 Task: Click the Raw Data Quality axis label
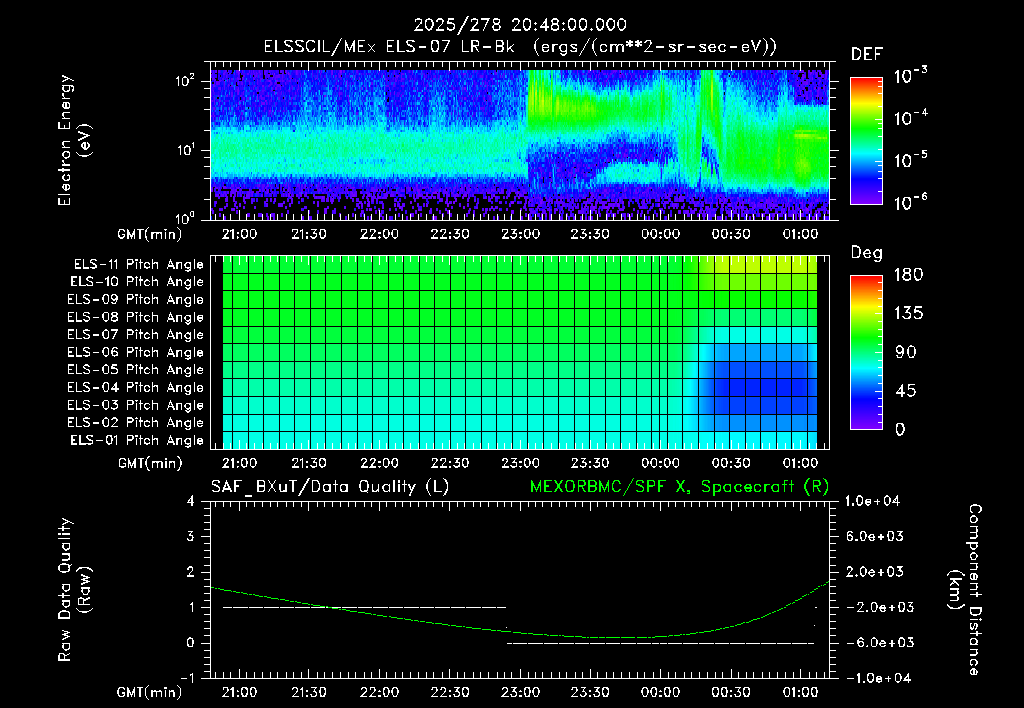point(74,590)
